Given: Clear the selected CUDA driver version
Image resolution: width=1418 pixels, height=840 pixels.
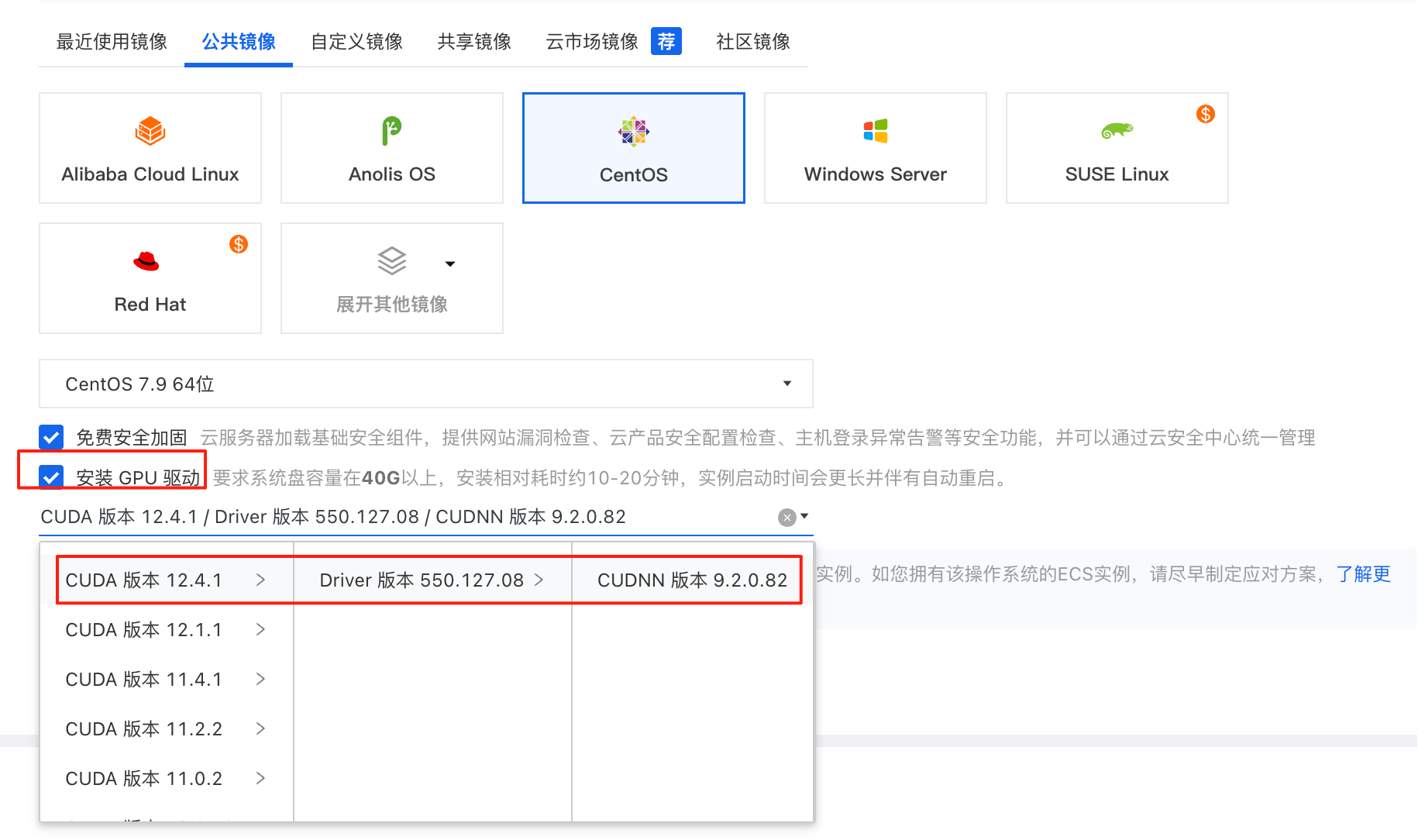Looking at the screenshot, I should pyautogui.click(x=787, y=518).
